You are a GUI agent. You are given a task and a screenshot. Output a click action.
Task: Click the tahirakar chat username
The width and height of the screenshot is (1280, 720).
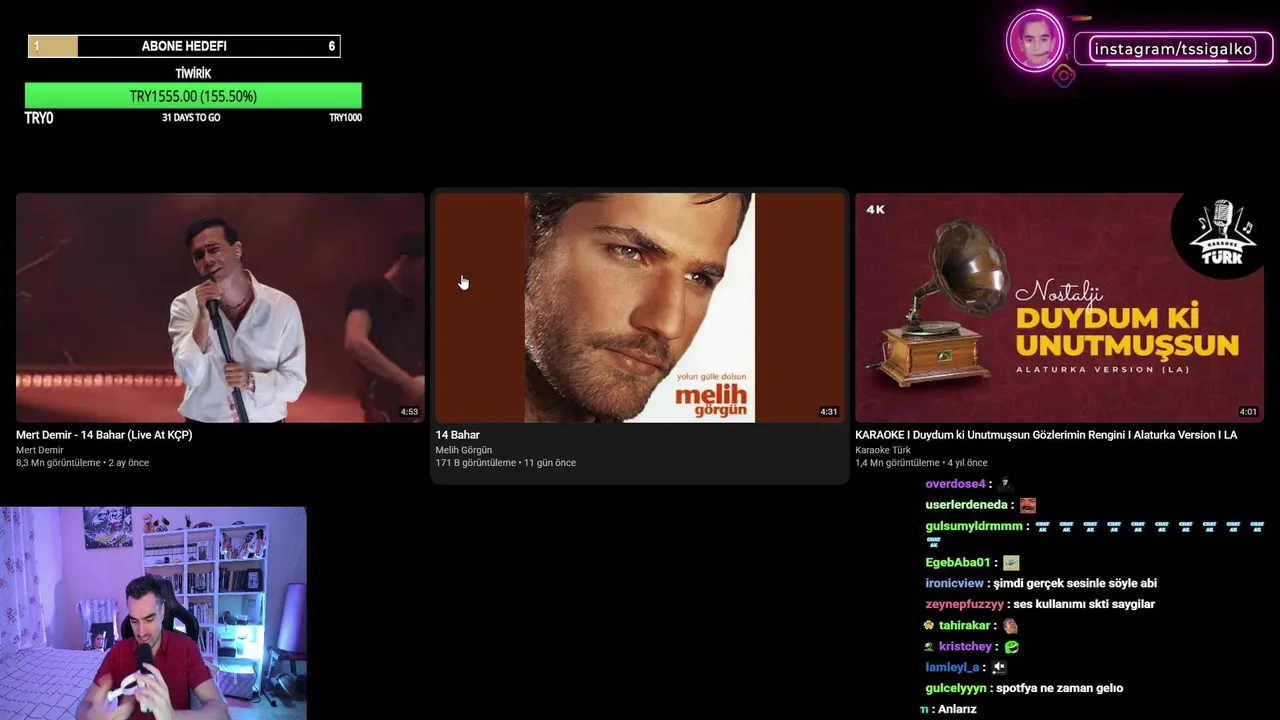[x=964, y=625]
